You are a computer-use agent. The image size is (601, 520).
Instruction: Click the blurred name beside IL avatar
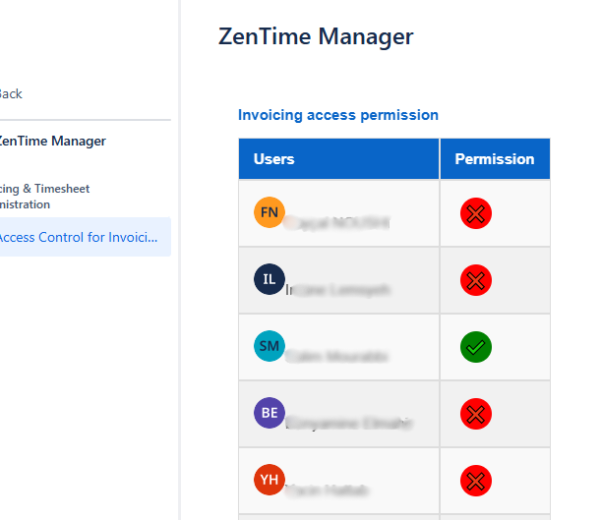pos(338,290)
